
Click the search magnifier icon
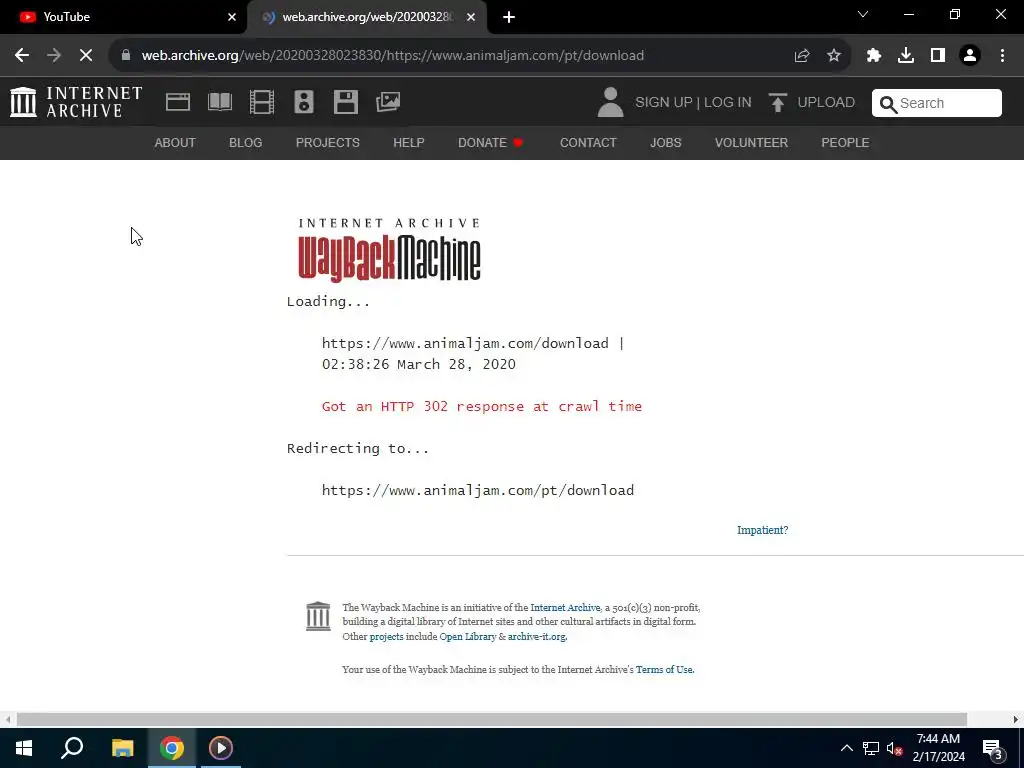coord(888,104)
